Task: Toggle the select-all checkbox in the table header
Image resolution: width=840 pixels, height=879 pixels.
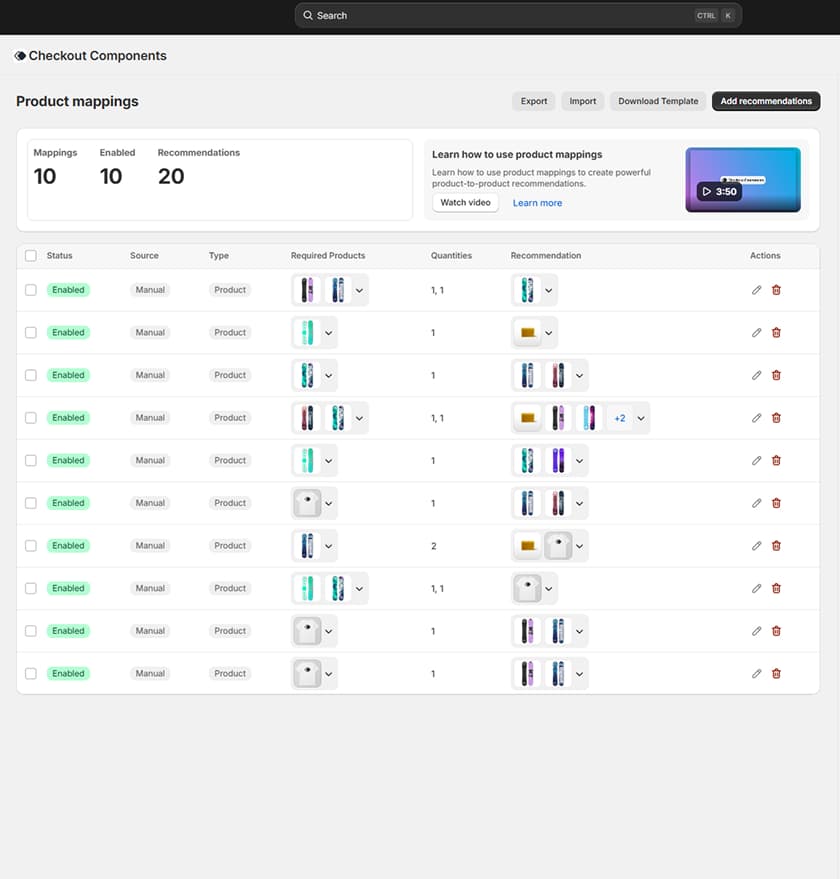Action: point(31,255)
